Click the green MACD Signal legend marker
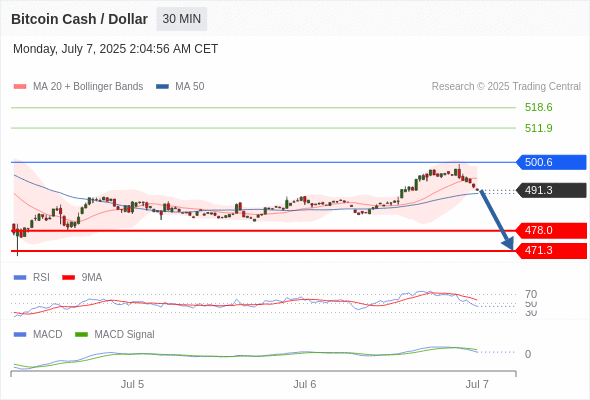 81,334
